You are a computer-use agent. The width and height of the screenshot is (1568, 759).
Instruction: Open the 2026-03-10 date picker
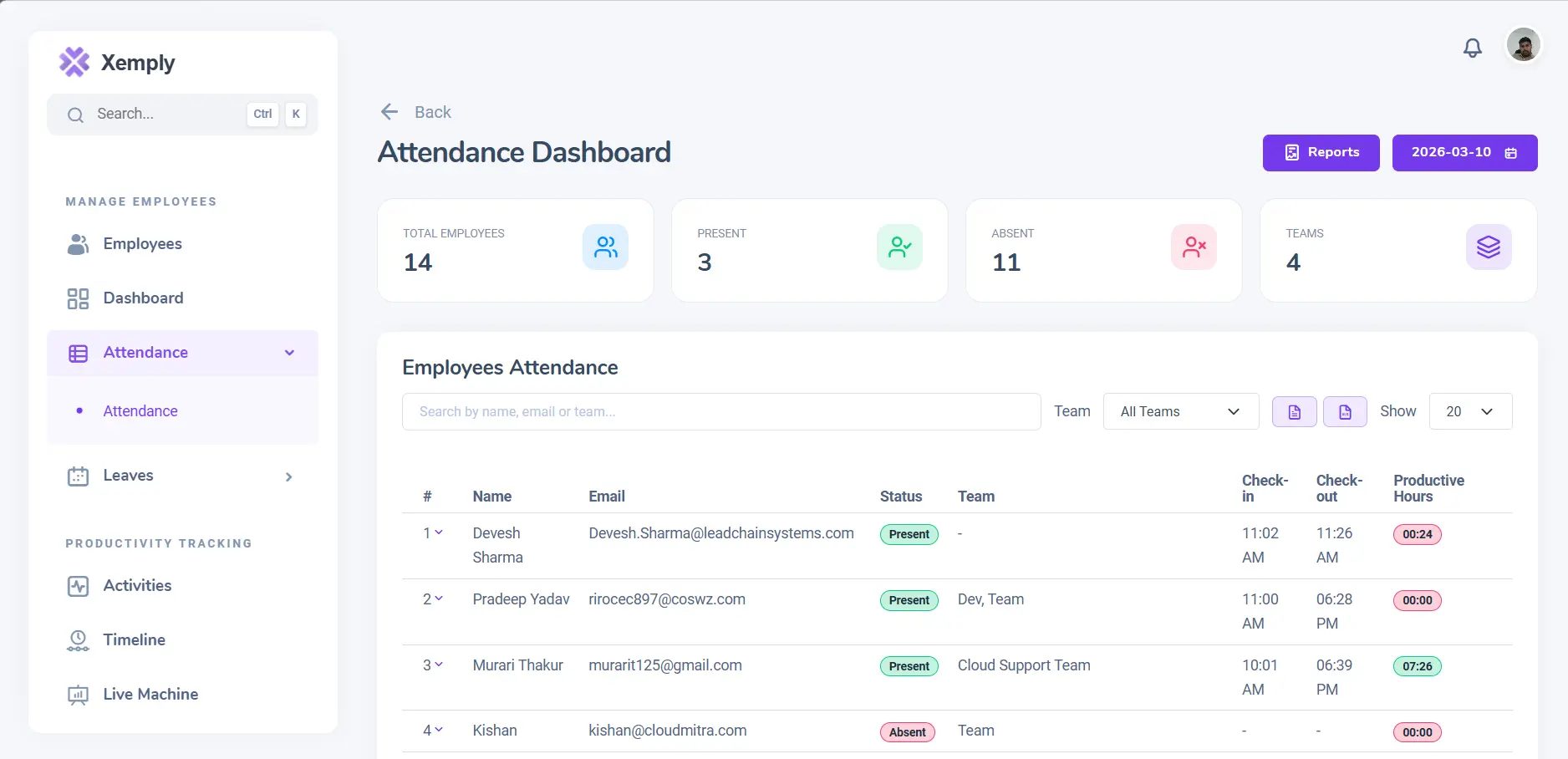click(x=1465, y=153)
